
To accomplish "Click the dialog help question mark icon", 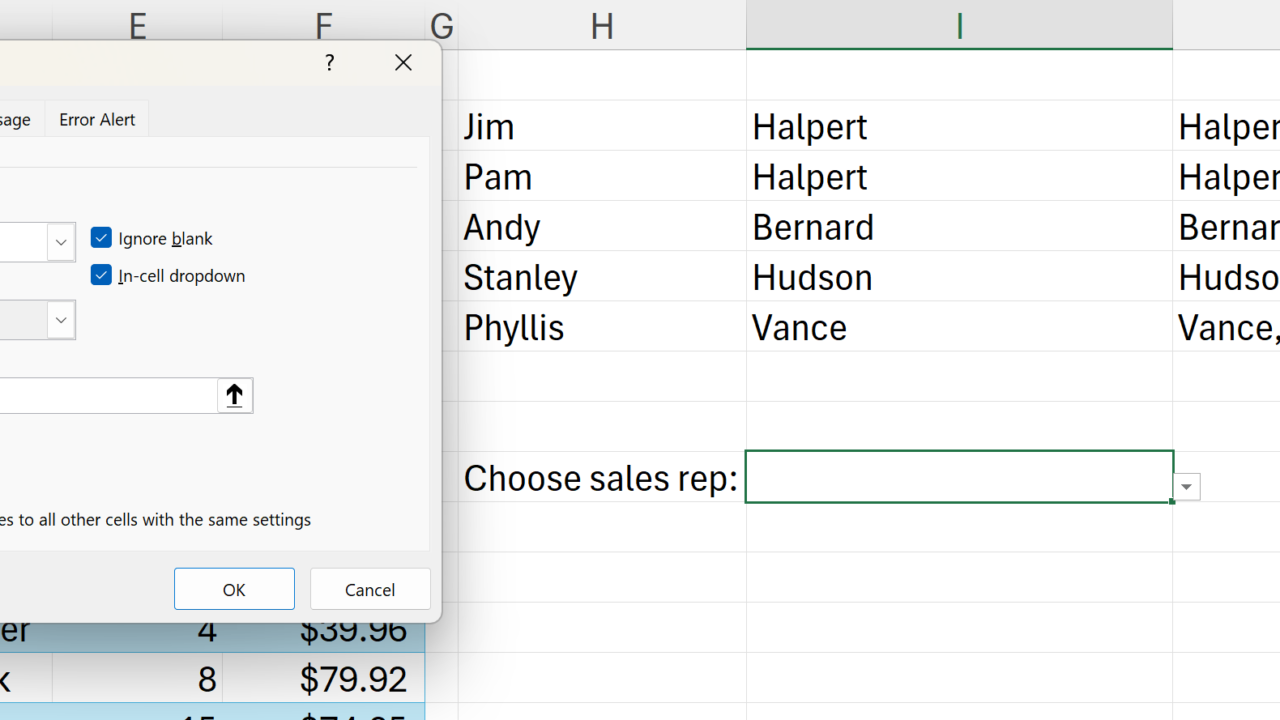I will (329, 63).
